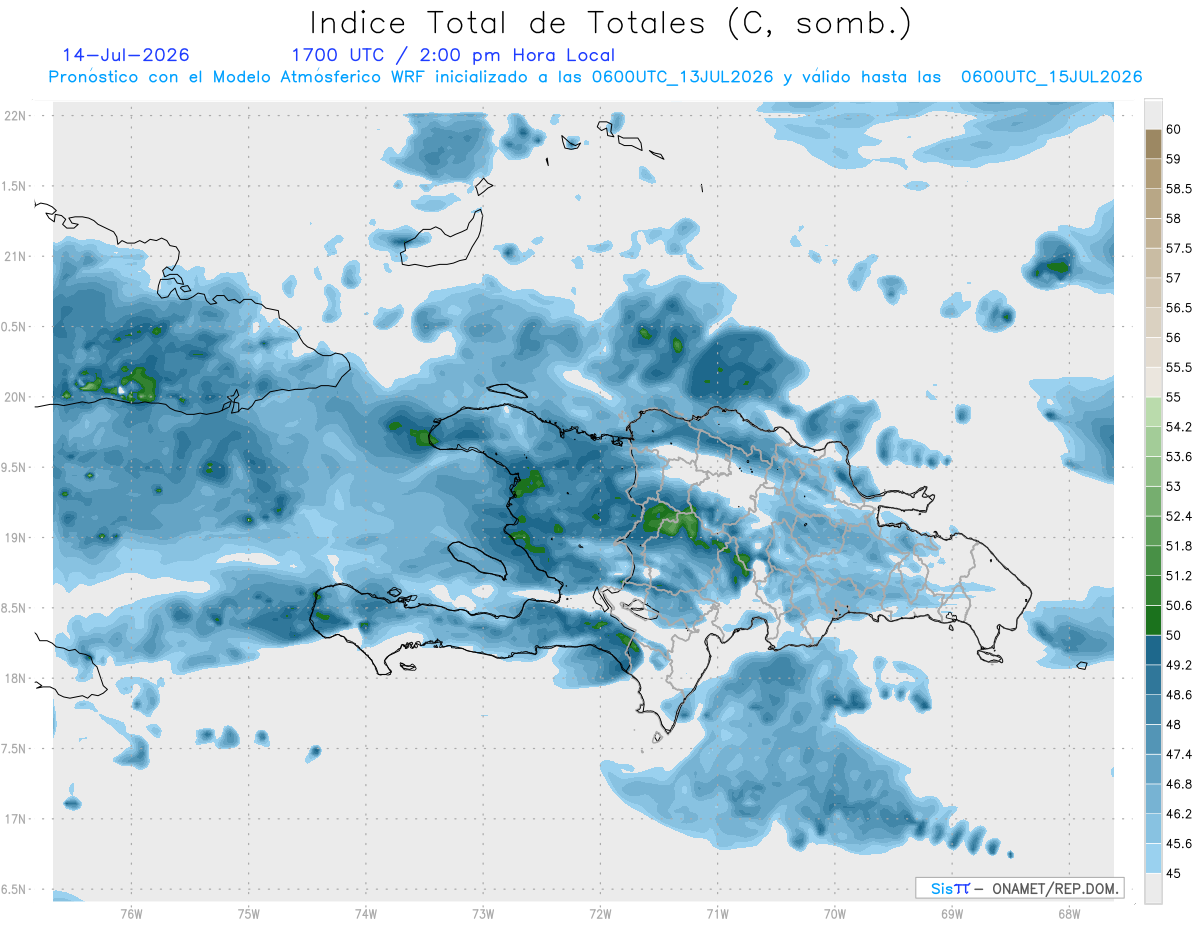Click the "60" value on the color scale
Image resolution: width=1200 pixels, height=927 pixels.
1174,129
